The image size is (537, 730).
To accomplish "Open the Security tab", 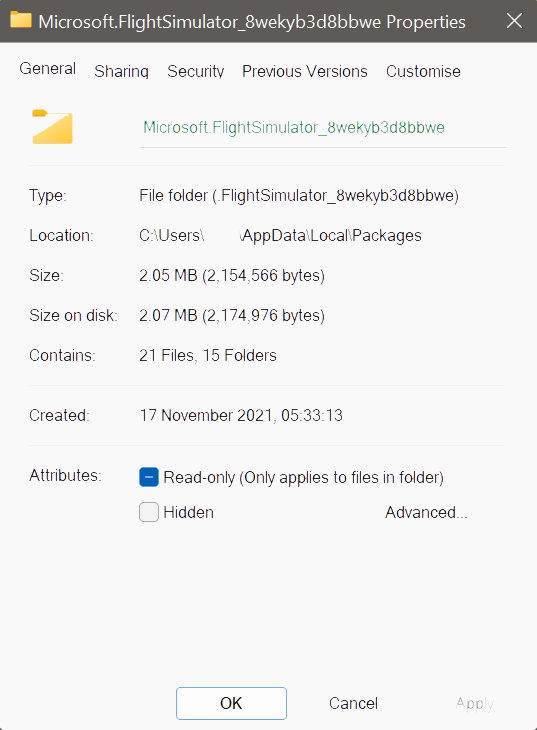I will point(196,71).
